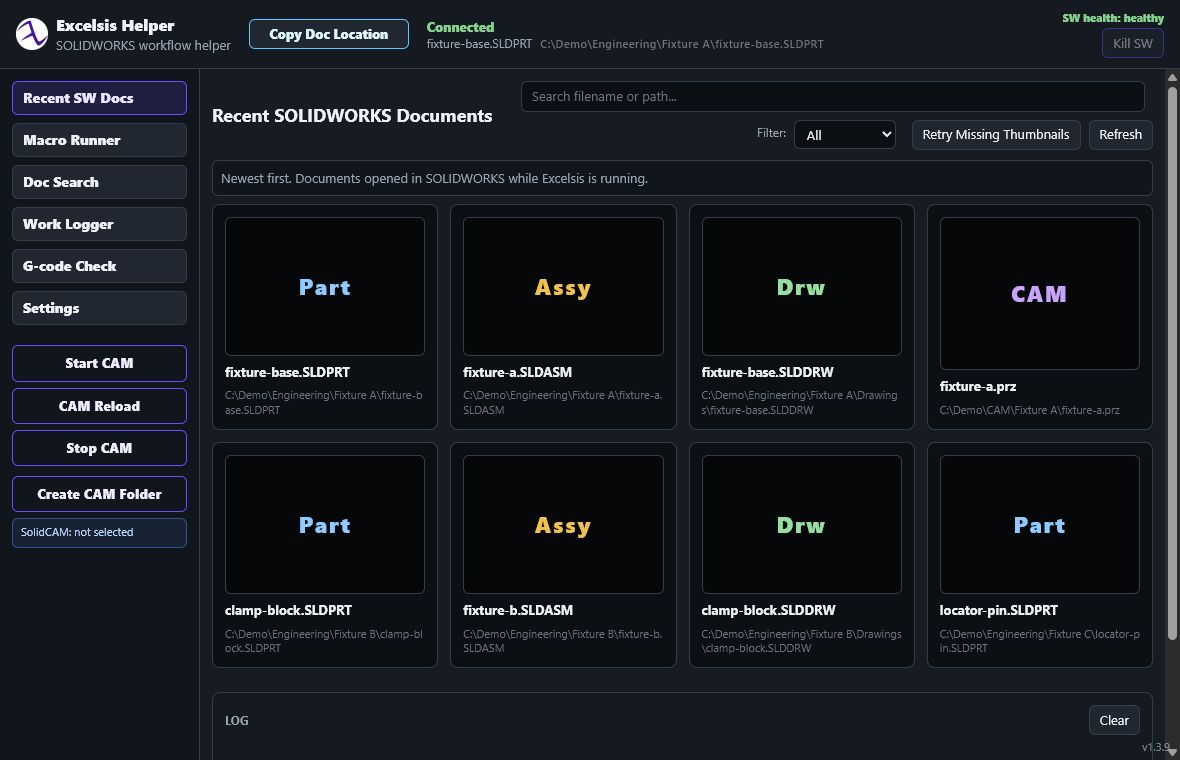1180x760 pixels.
Task: Select fixture-base.SLDDRW Drw thumbnail
Action: pyautogui.click(x=801, y=287)
